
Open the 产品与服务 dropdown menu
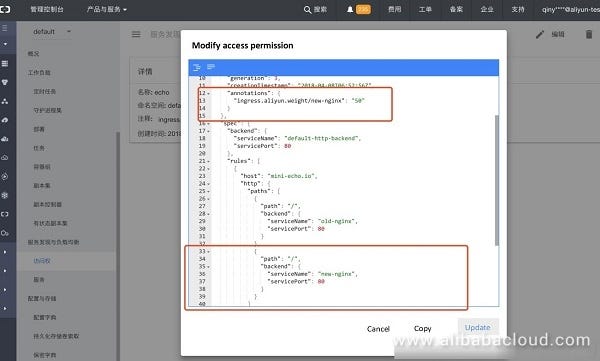tap(106, 9)
